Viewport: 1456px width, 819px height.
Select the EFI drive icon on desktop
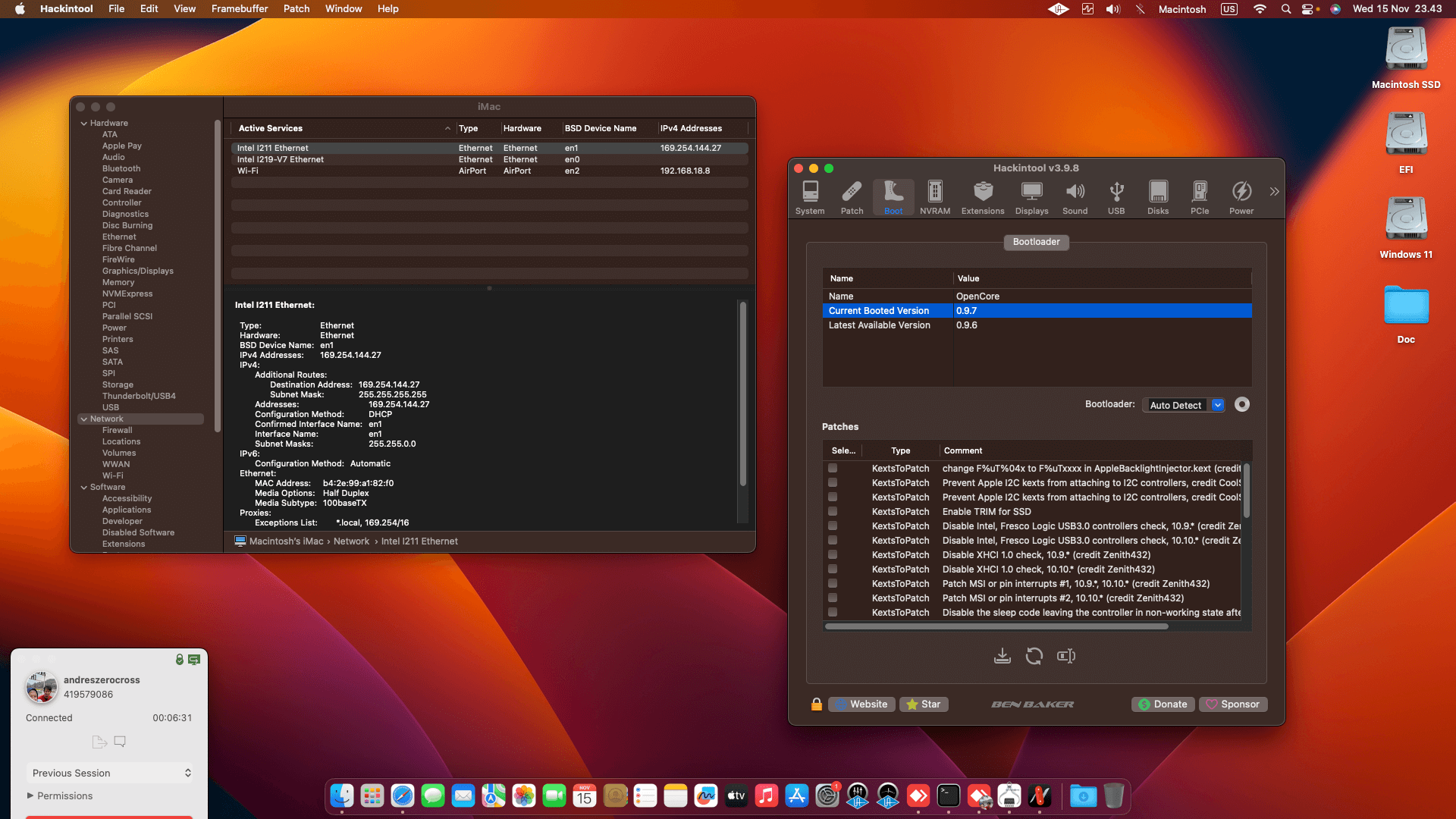tap(1406, 143)
